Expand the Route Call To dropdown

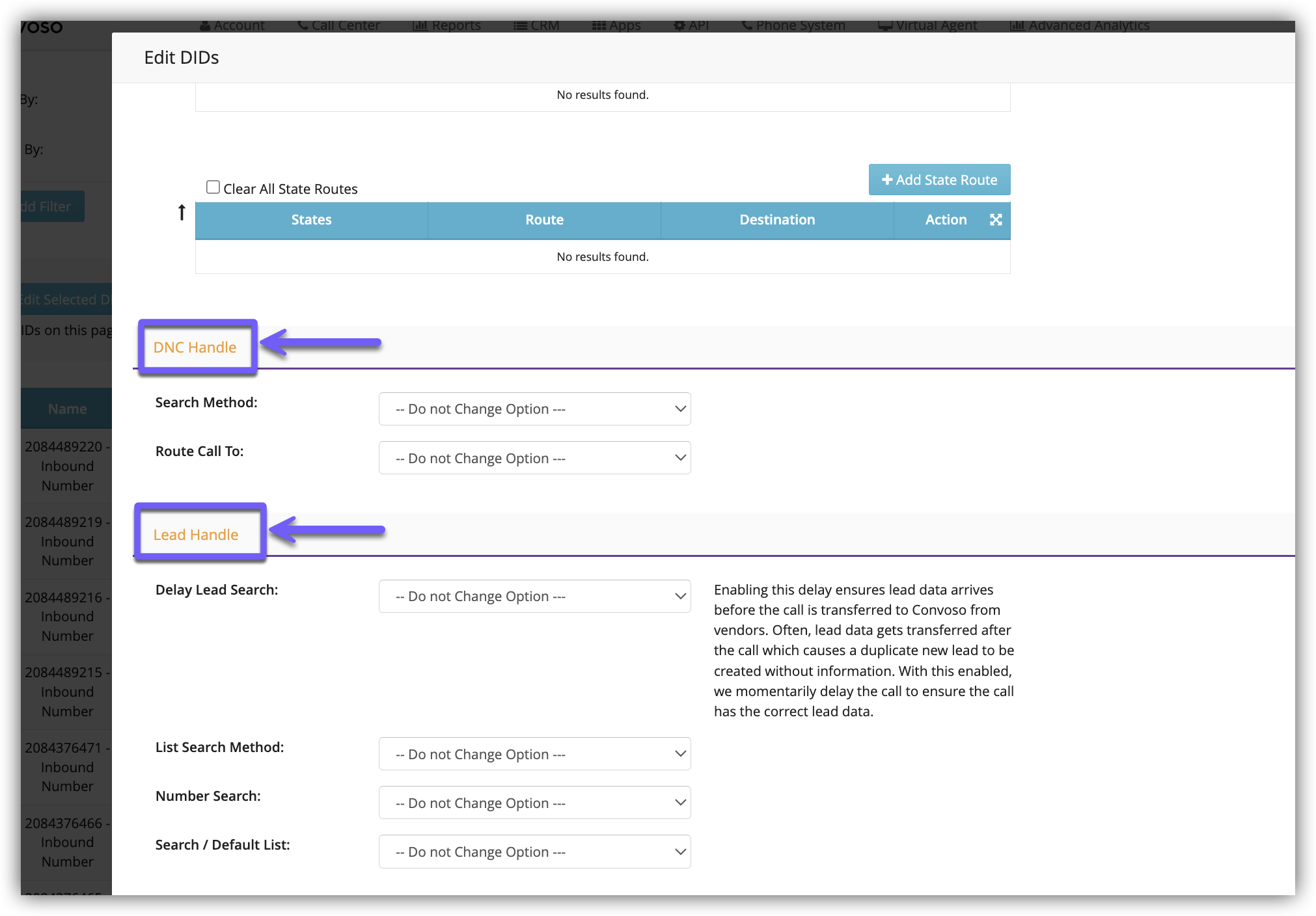[534, 458]
